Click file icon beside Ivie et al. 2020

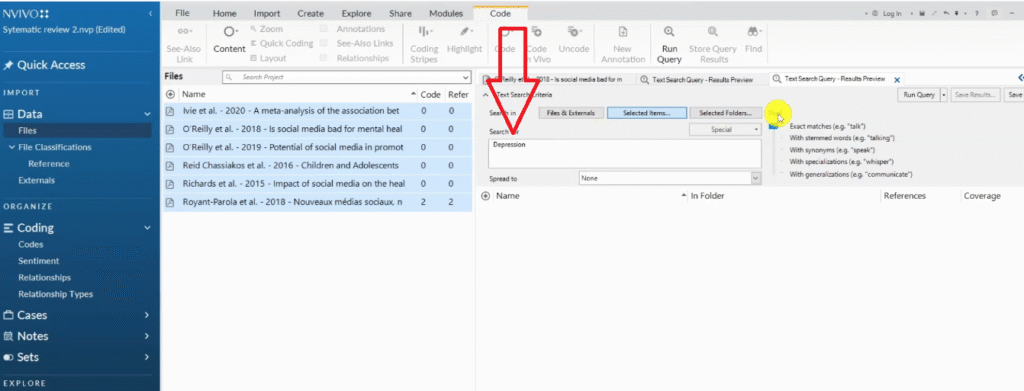tap(170, 111)
